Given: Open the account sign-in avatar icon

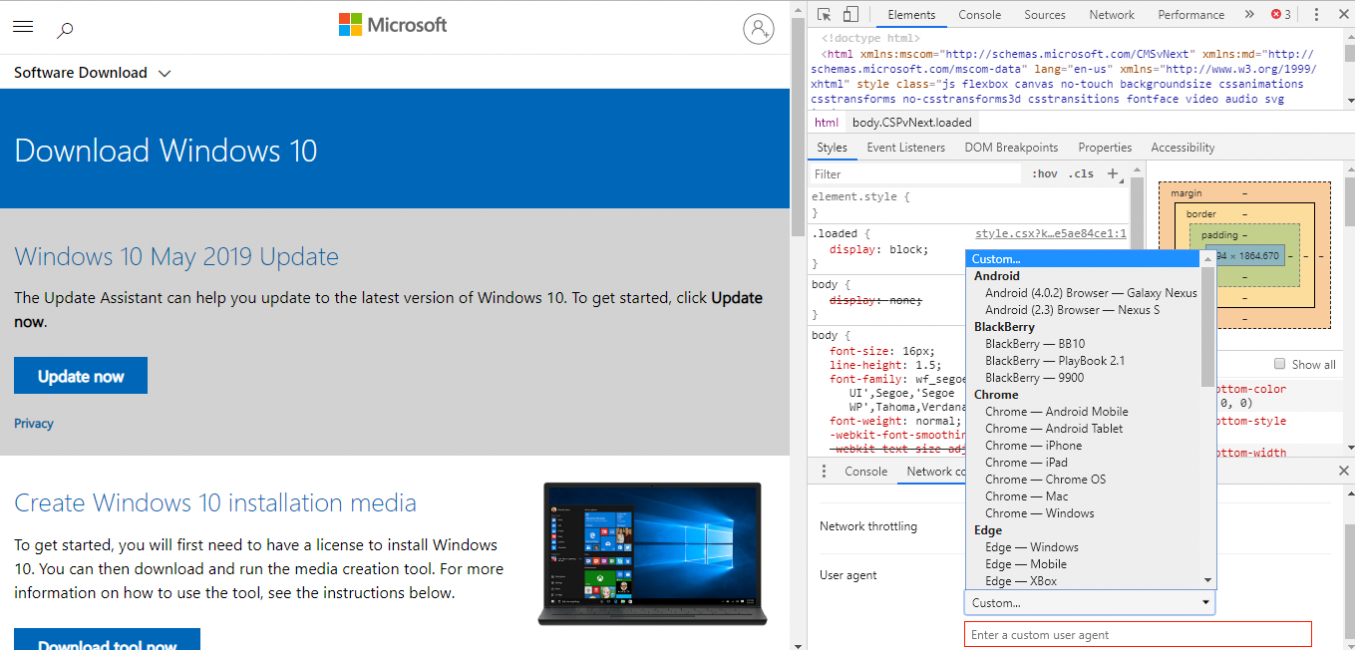Looking at the screenshot, I should coord(758,29).
